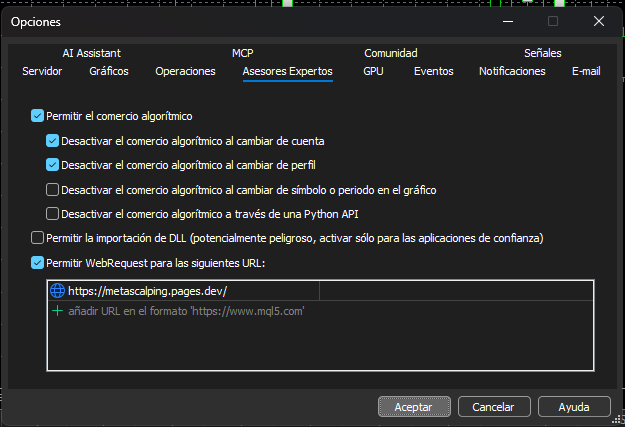The height and width of the screenshot is (427, 625).
Task: Open the GPU tab
Action: tap(373, 71)
